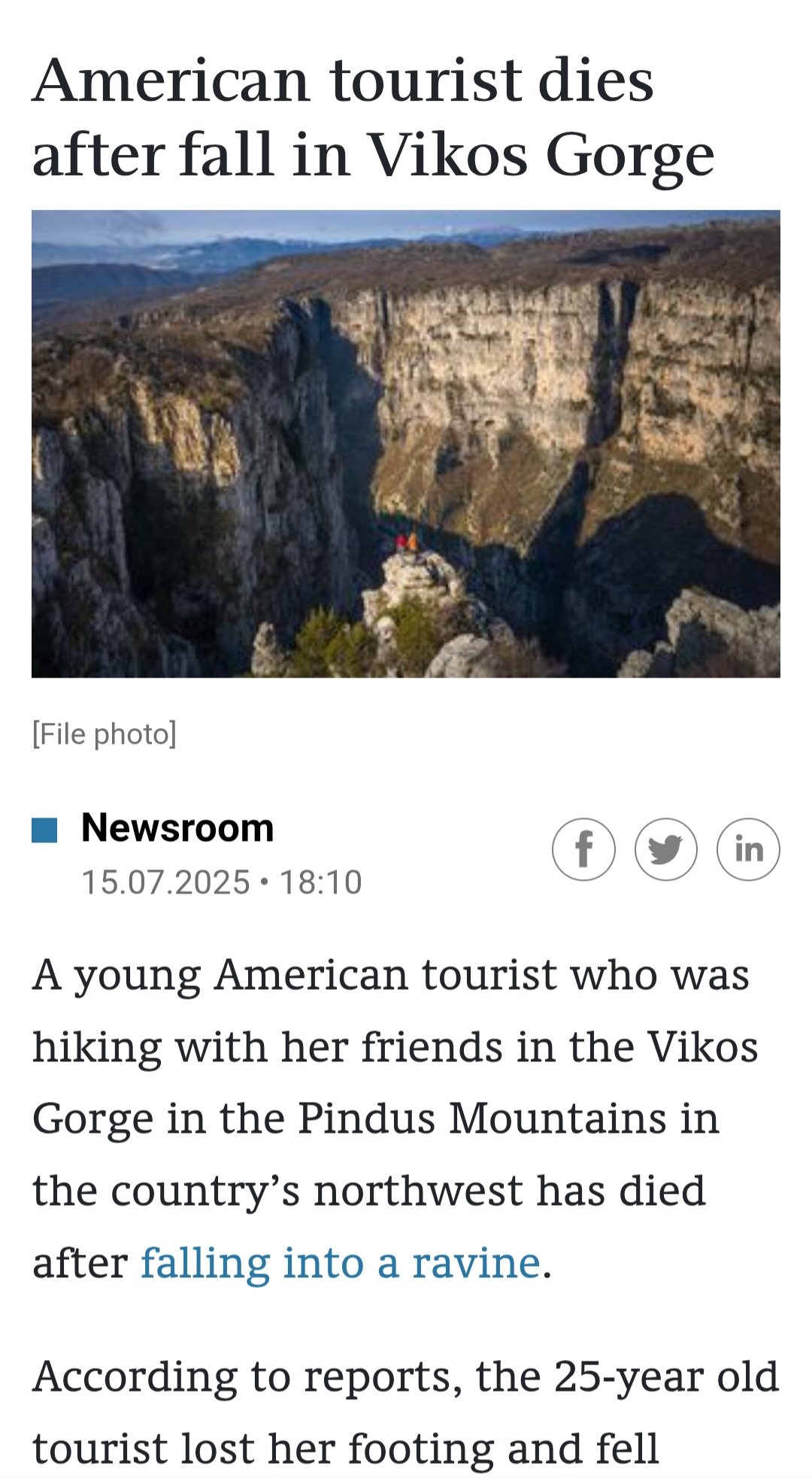Click "Vikos Gorge" in the headline
This screenshot has height=1478, width=812.
click(x=541, y=155)
